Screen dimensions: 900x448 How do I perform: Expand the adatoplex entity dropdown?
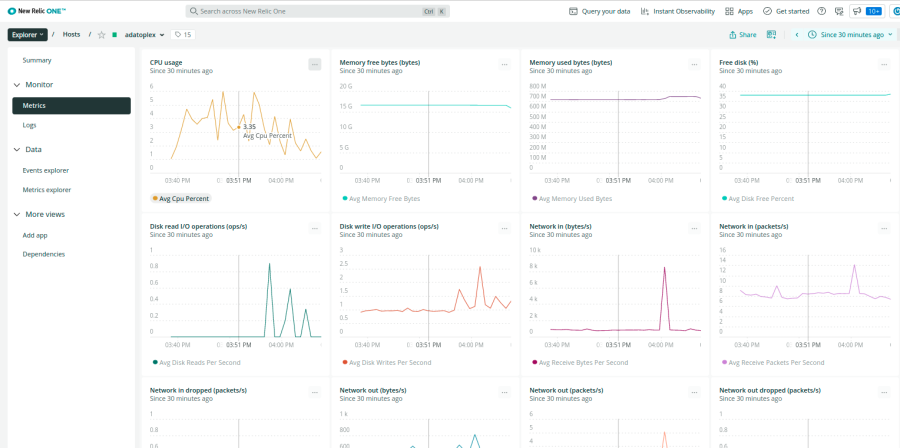pos(162,35)
